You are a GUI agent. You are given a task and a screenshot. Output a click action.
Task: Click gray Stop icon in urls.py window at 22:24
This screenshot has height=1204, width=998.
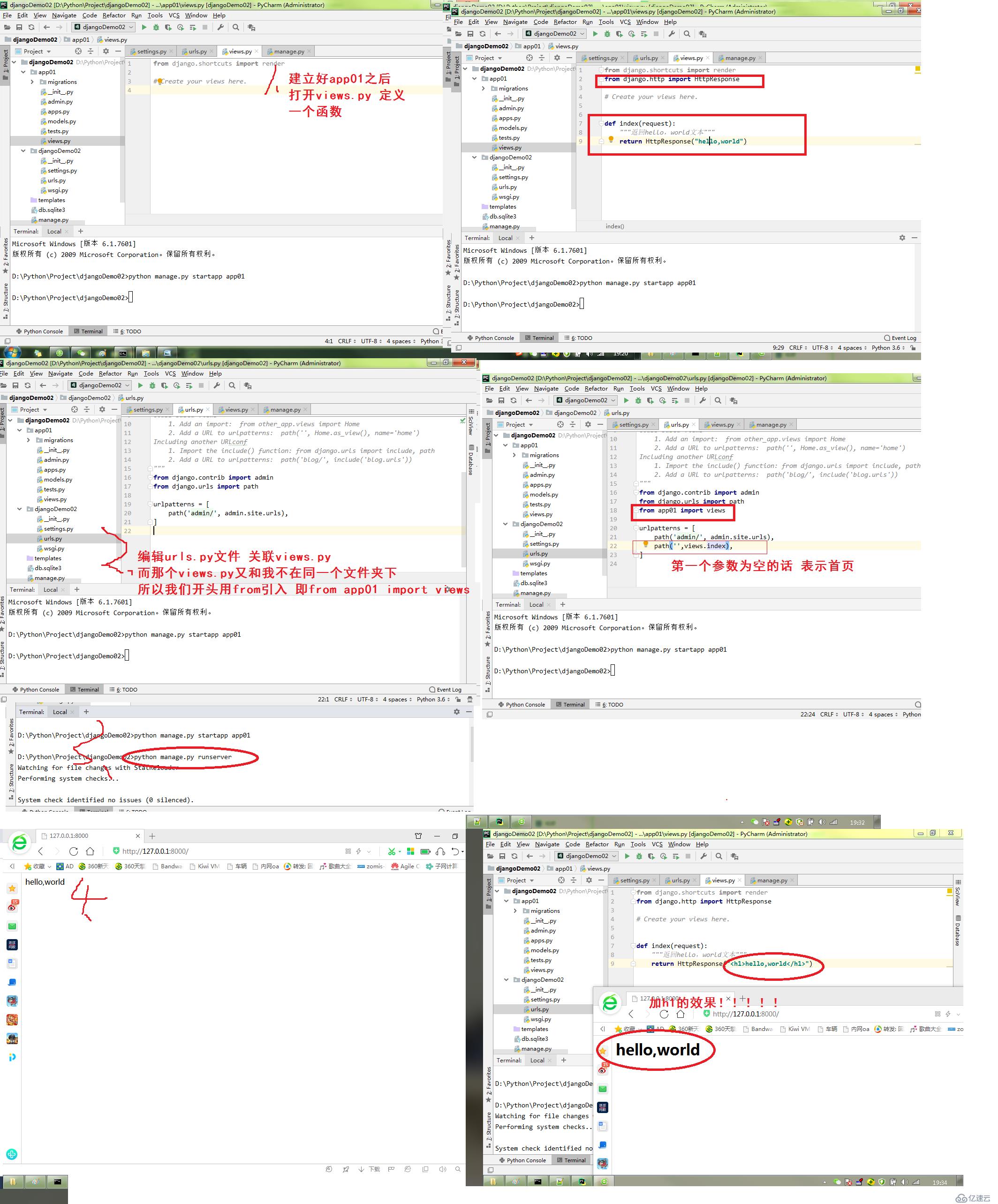(x=687, y=400)
